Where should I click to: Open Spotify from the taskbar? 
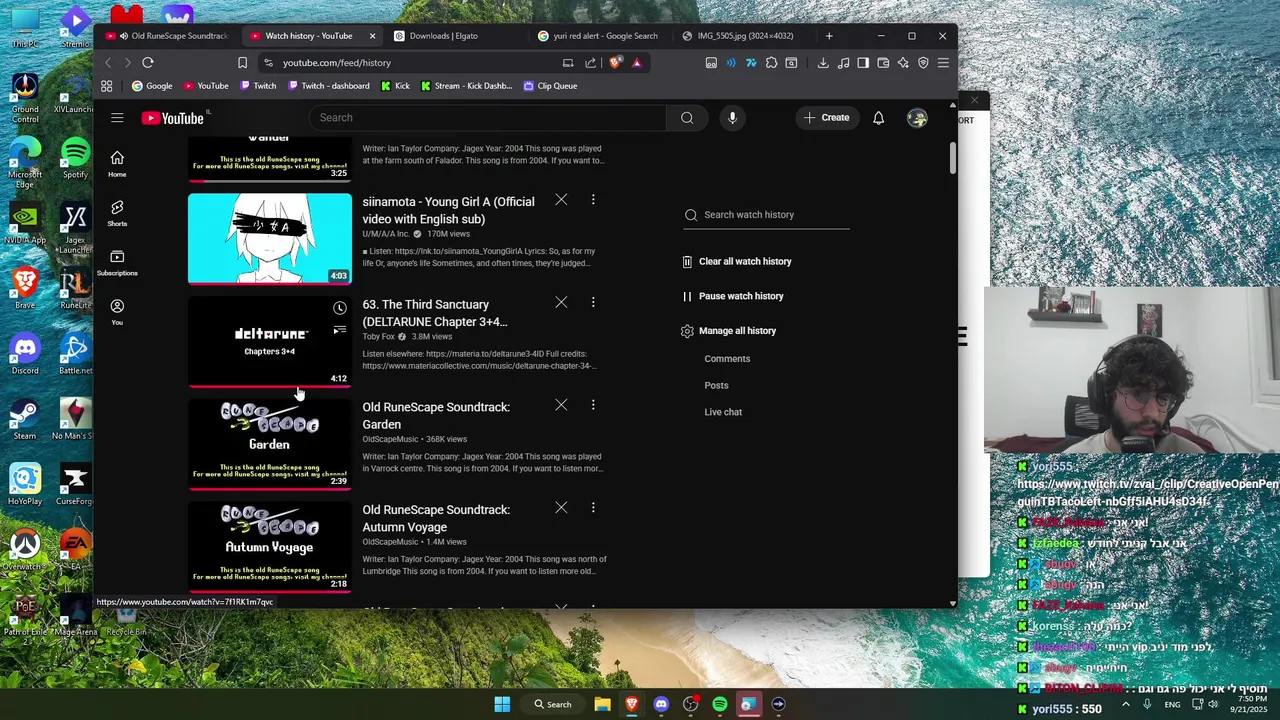tap(720, 704)
